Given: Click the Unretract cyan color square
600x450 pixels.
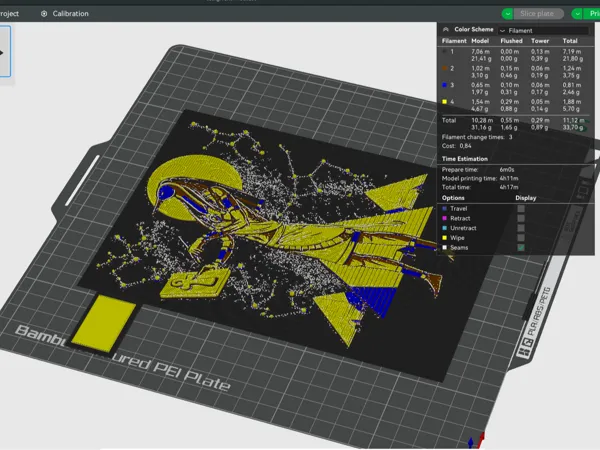Looking at the screenshot, I should 444,228.
